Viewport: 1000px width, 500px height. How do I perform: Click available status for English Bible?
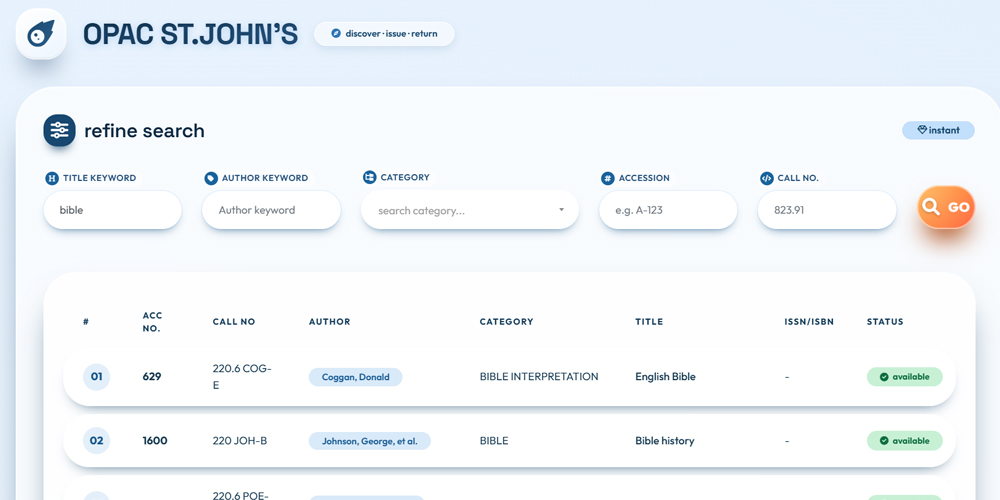click(x=904, y=377)
